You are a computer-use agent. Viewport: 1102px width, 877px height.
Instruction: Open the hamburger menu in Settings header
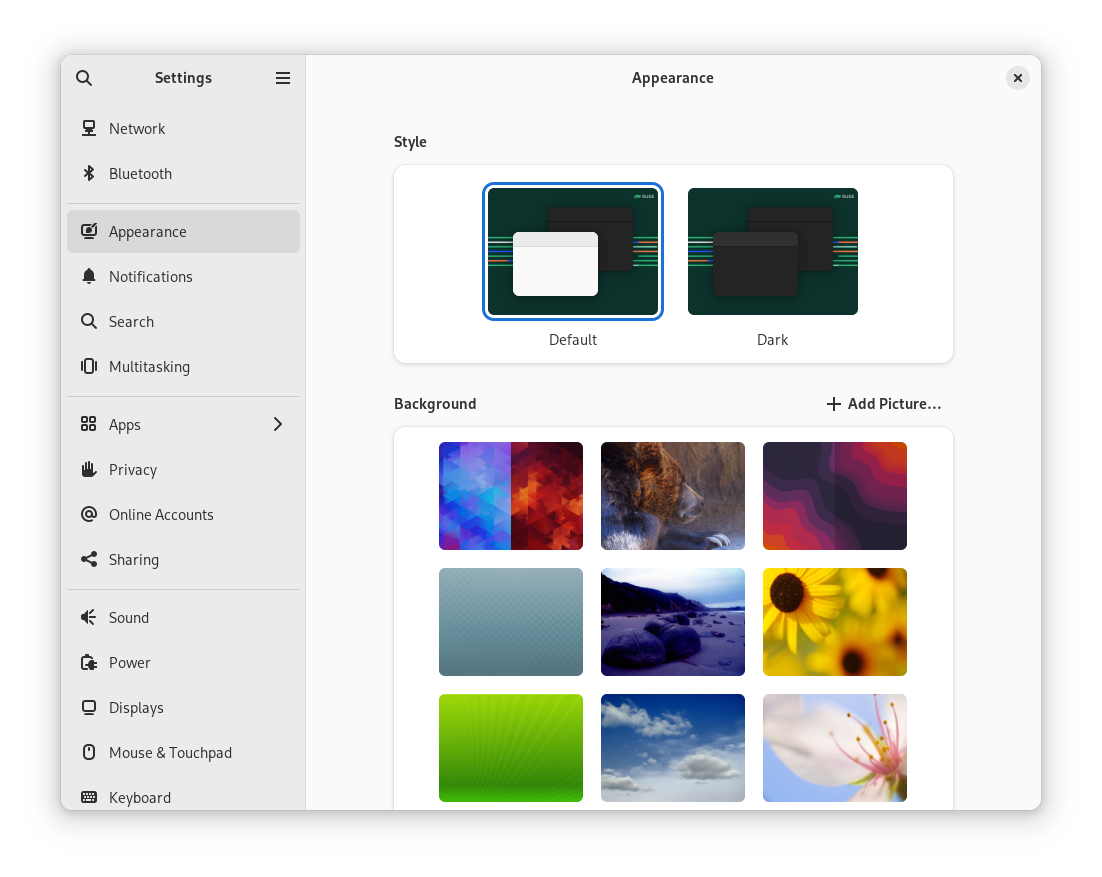coord(283,78)
